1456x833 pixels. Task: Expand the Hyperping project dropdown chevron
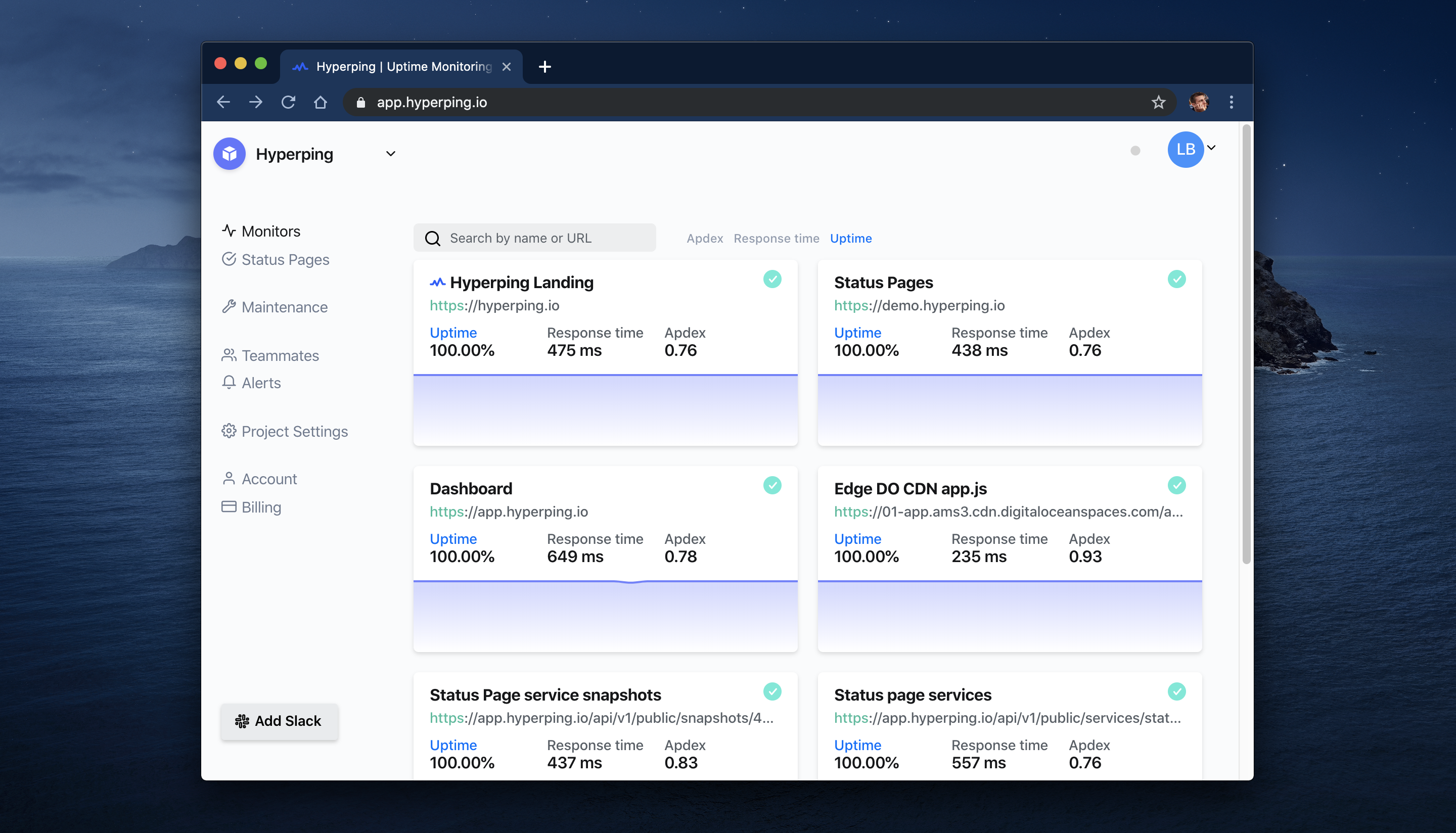tap(391, 154)
